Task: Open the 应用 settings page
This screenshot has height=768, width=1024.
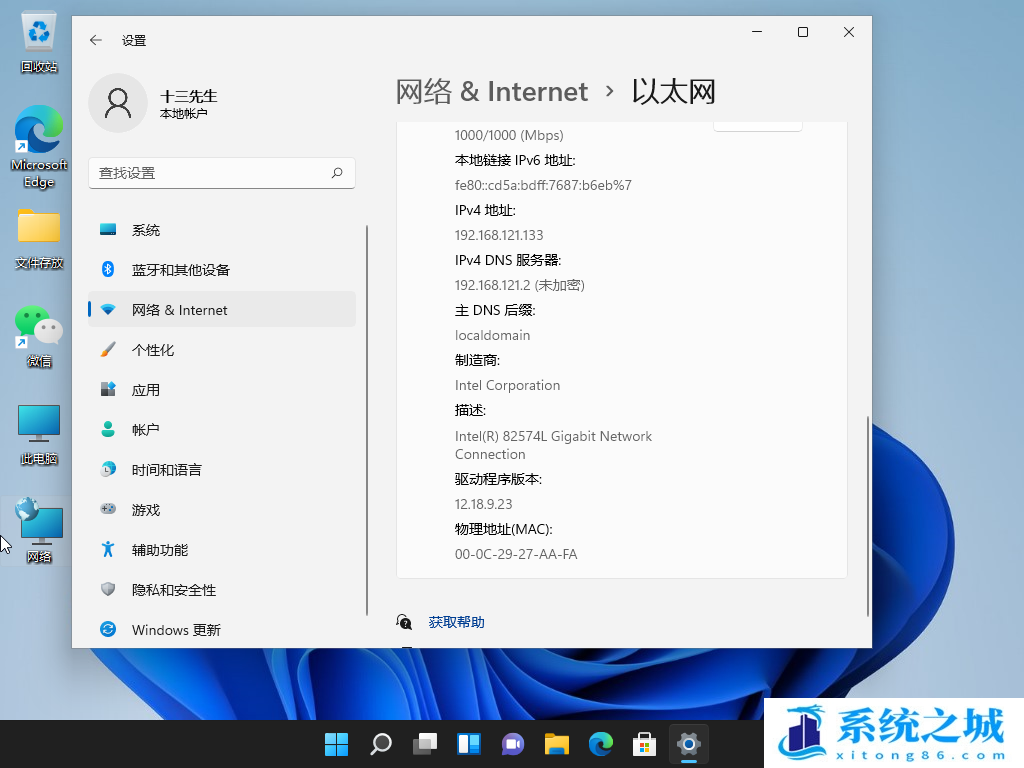Action: 145,390
